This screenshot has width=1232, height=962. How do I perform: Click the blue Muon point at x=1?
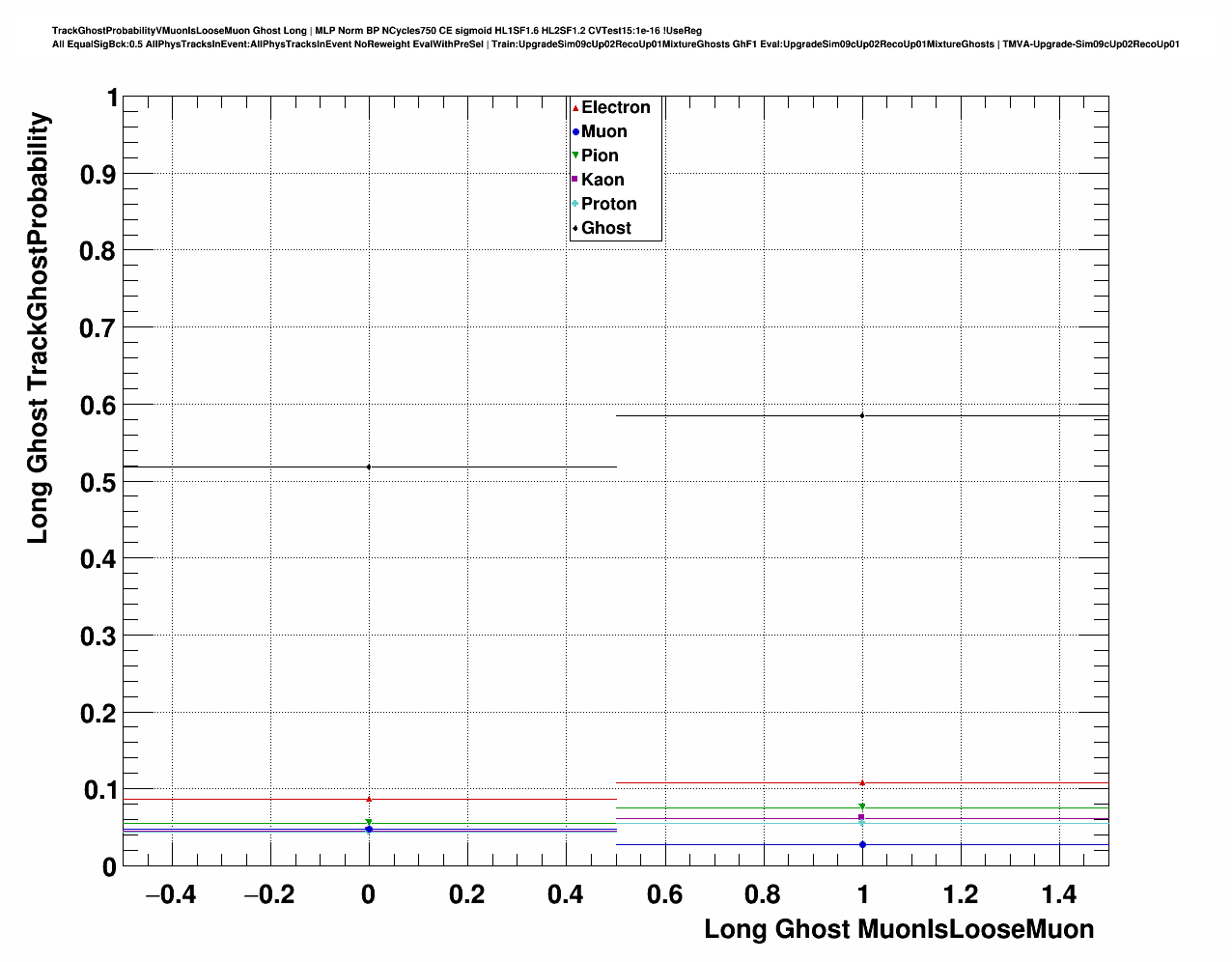coord(862,845)
